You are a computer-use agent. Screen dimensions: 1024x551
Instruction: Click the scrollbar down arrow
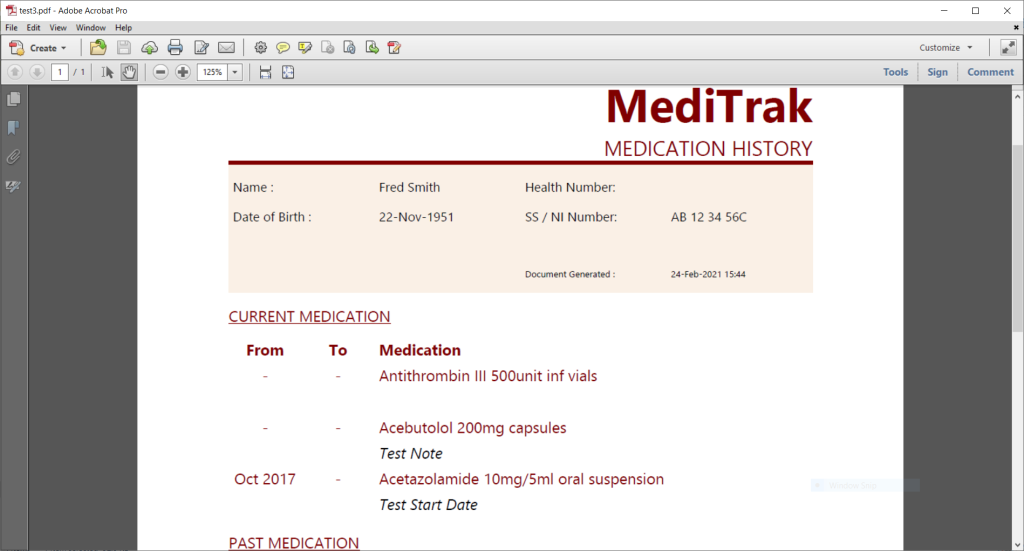click(x=1017, y=544)
